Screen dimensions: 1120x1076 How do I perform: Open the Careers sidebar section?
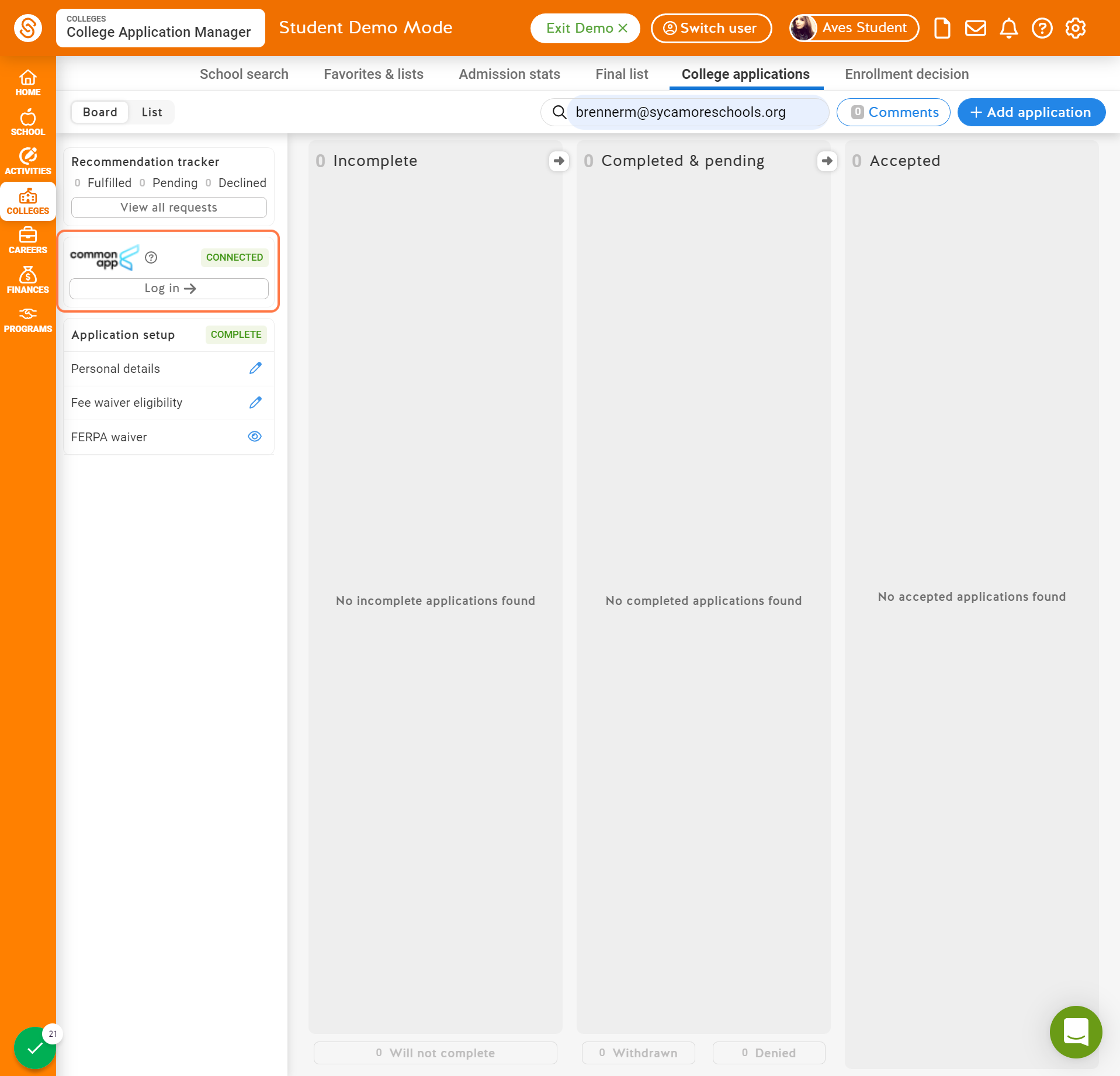pyautogui.click(x=27, y=241)
